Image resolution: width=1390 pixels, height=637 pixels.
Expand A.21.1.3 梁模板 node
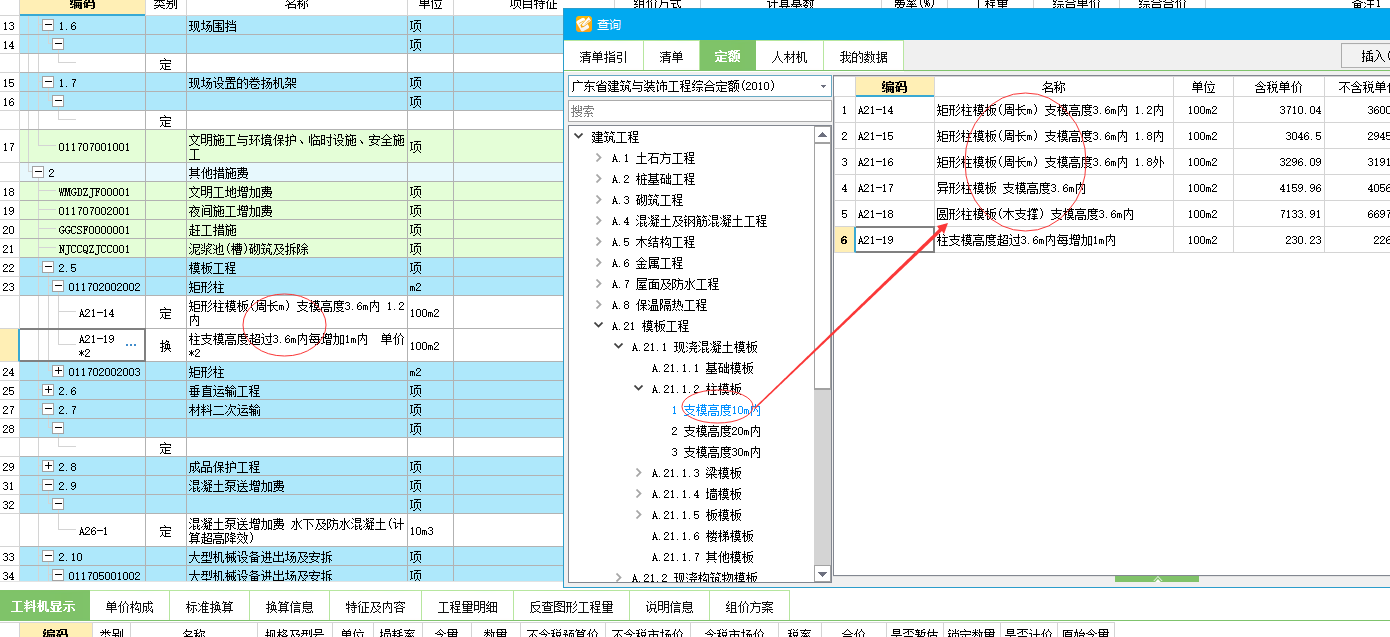click(x=638, y=473)
